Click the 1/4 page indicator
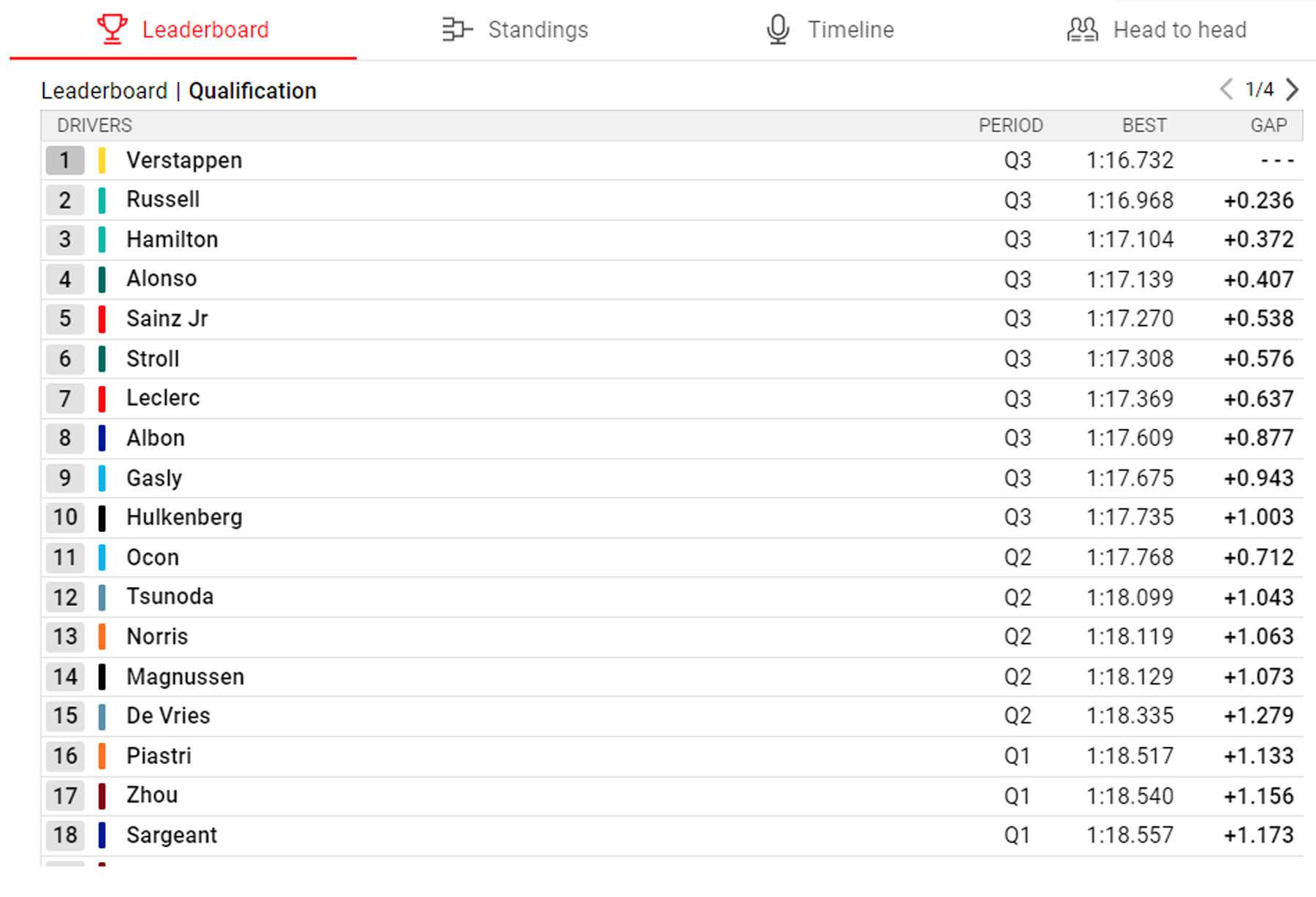 click(x=1259, y=89)
